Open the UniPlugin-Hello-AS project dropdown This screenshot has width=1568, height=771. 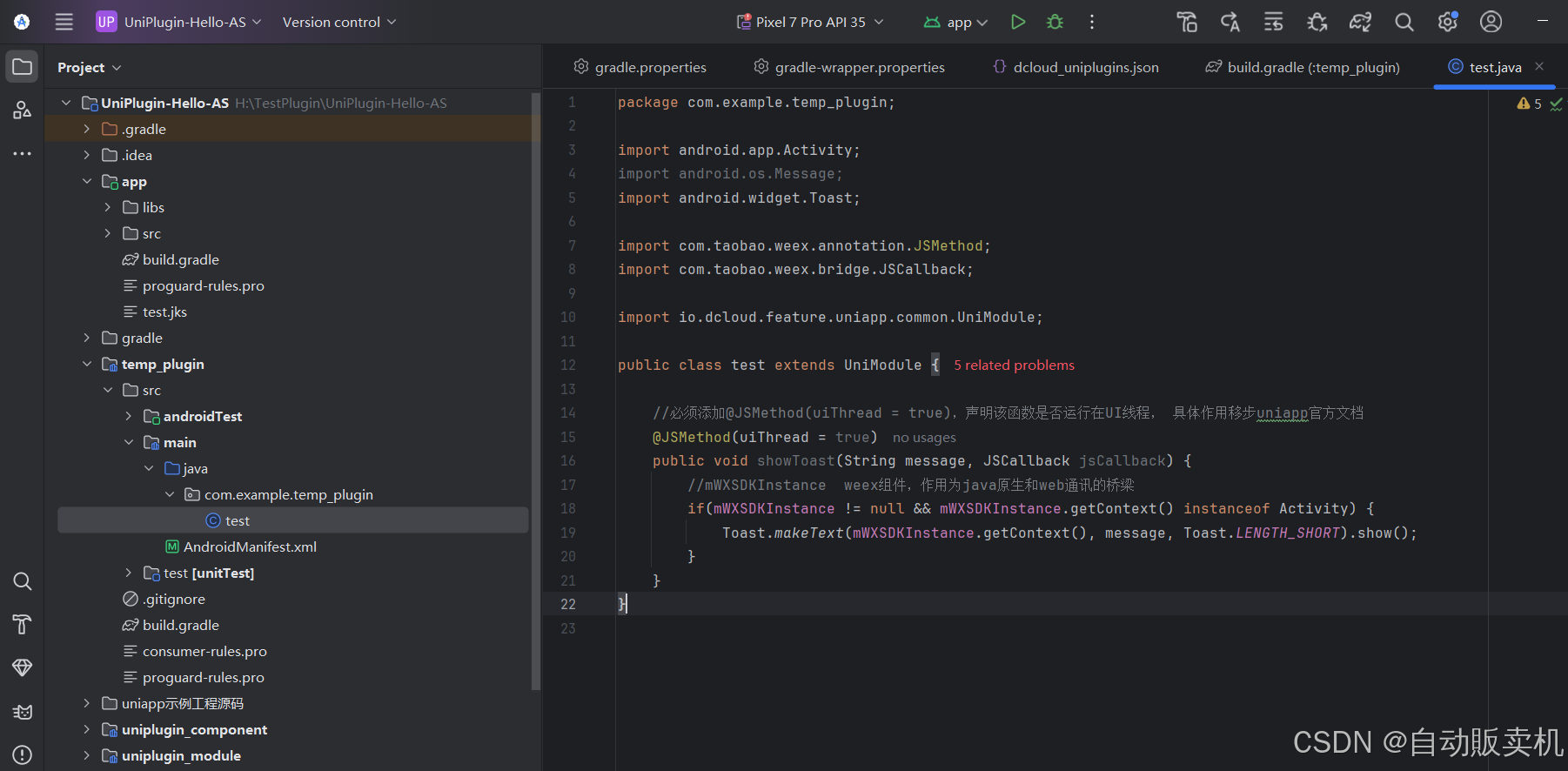coord(178,22)
